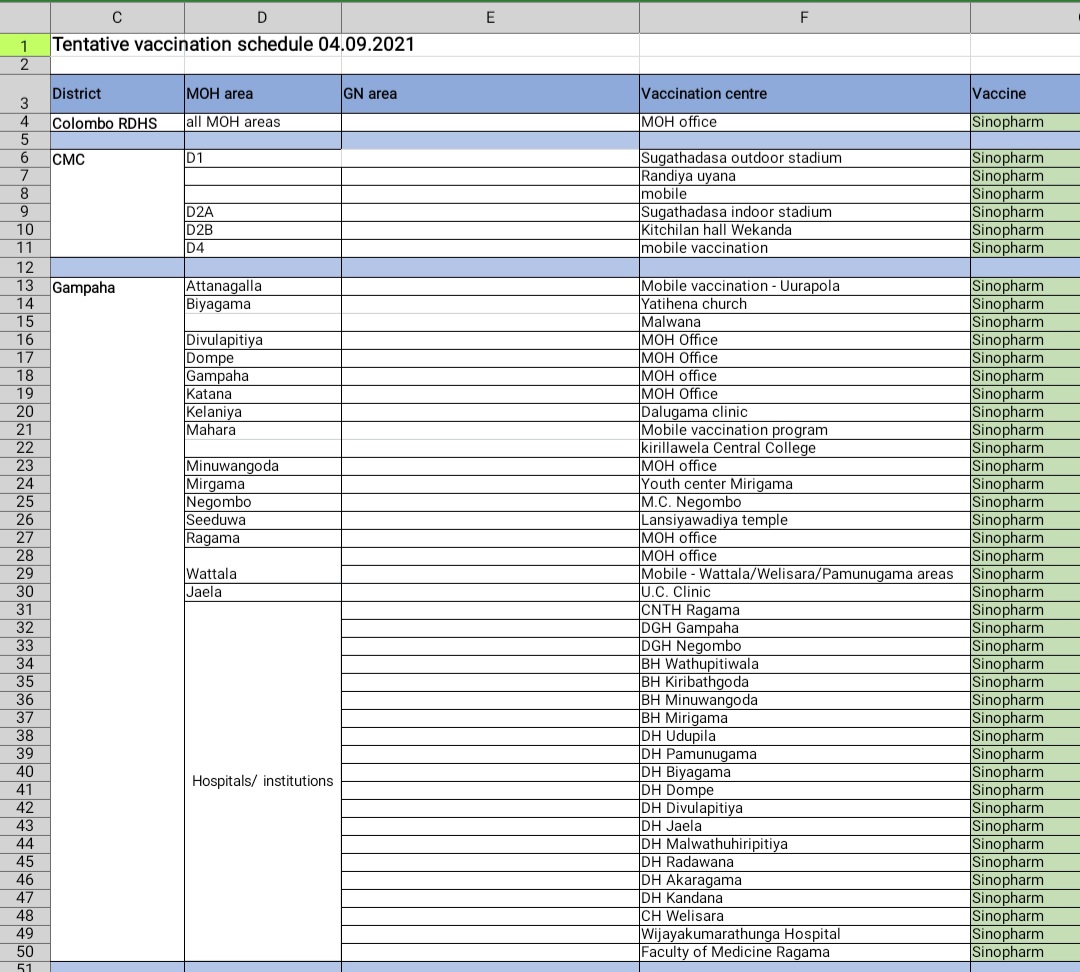Click 'M.C. Negombo' cell

coord(804,502)
